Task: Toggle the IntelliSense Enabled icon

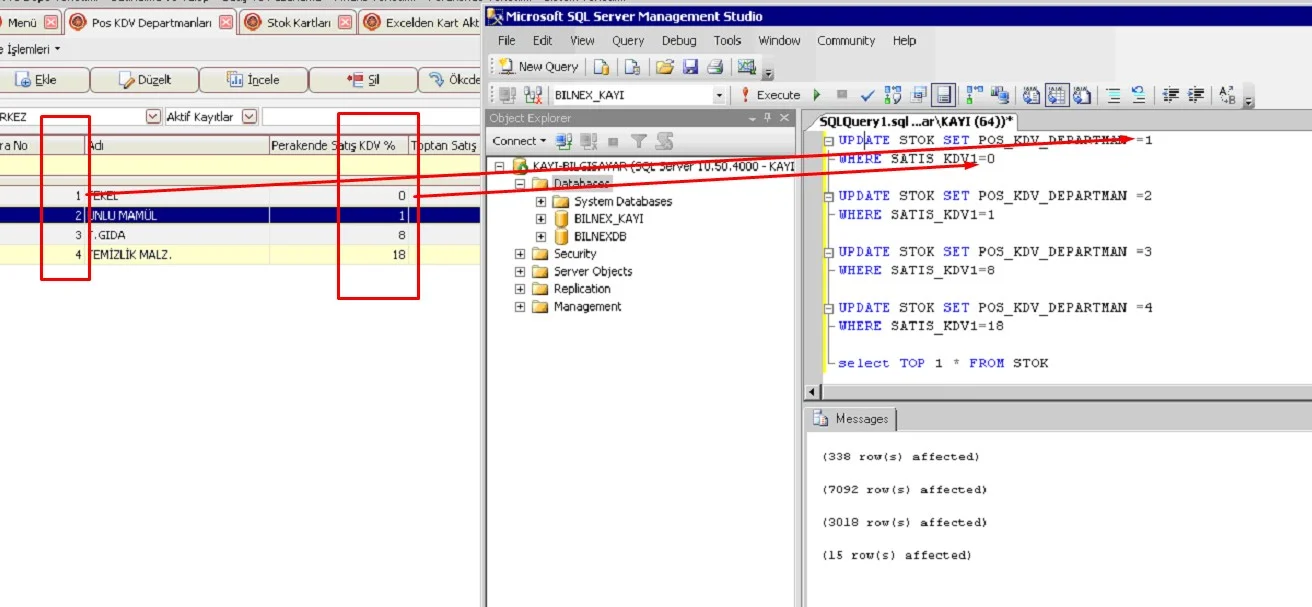Action: tap(944, 95)
